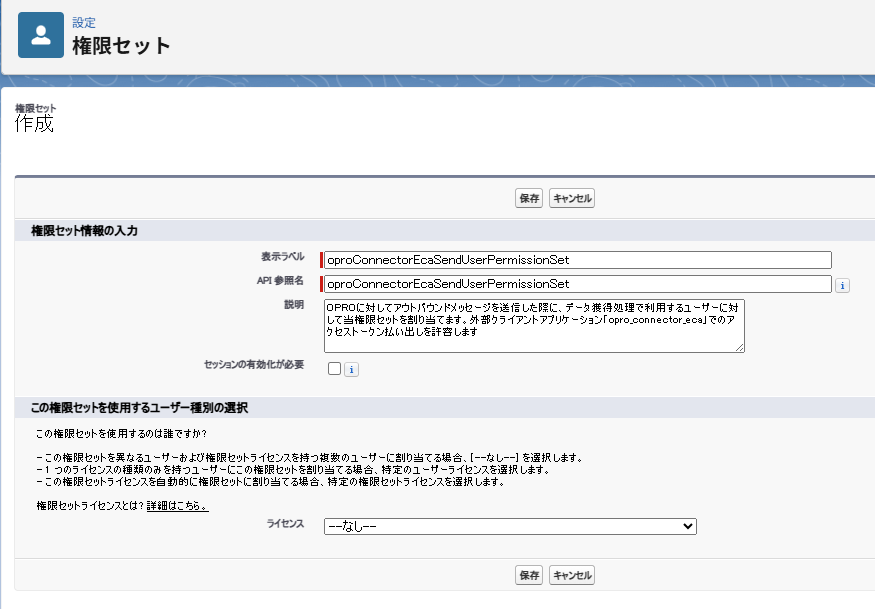This screenshot has height=609, width=875.
Task: Click the セッションの有効化が必要 field label
Action: coord(253,364)
